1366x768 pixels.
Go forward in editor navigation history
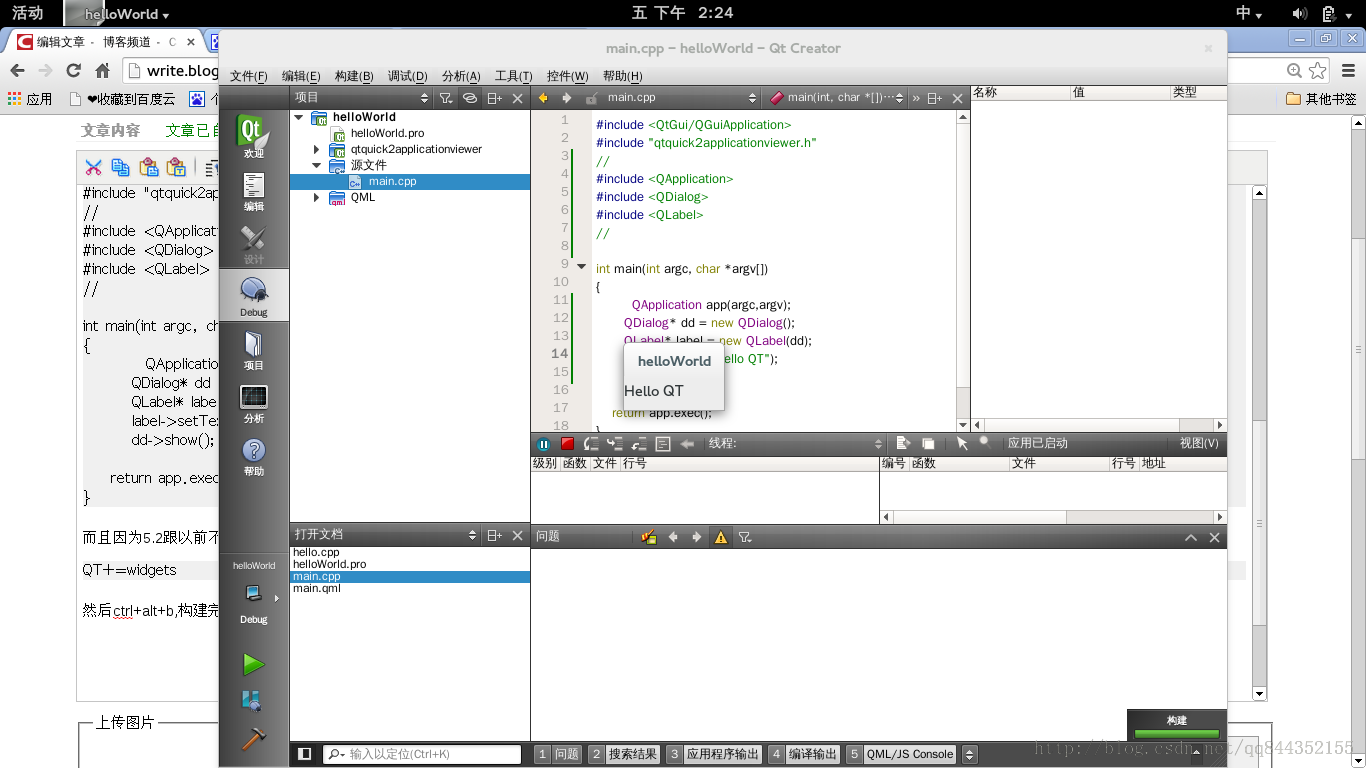tap(566, 98)
